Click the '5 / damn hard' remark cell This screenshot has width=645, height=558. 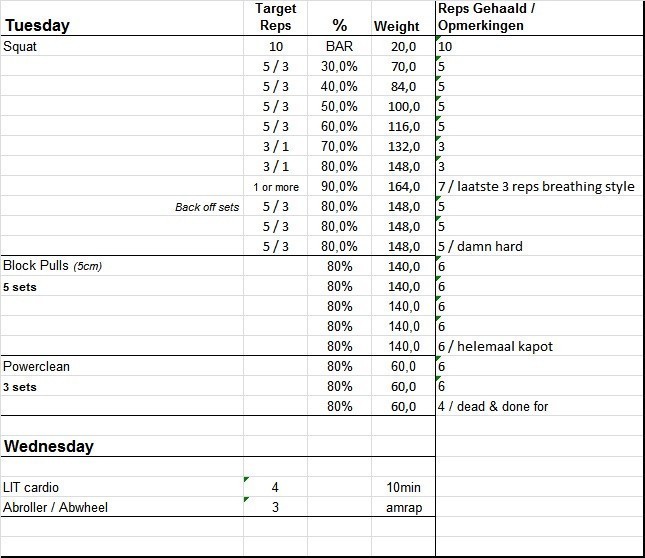tap(480, 247)
